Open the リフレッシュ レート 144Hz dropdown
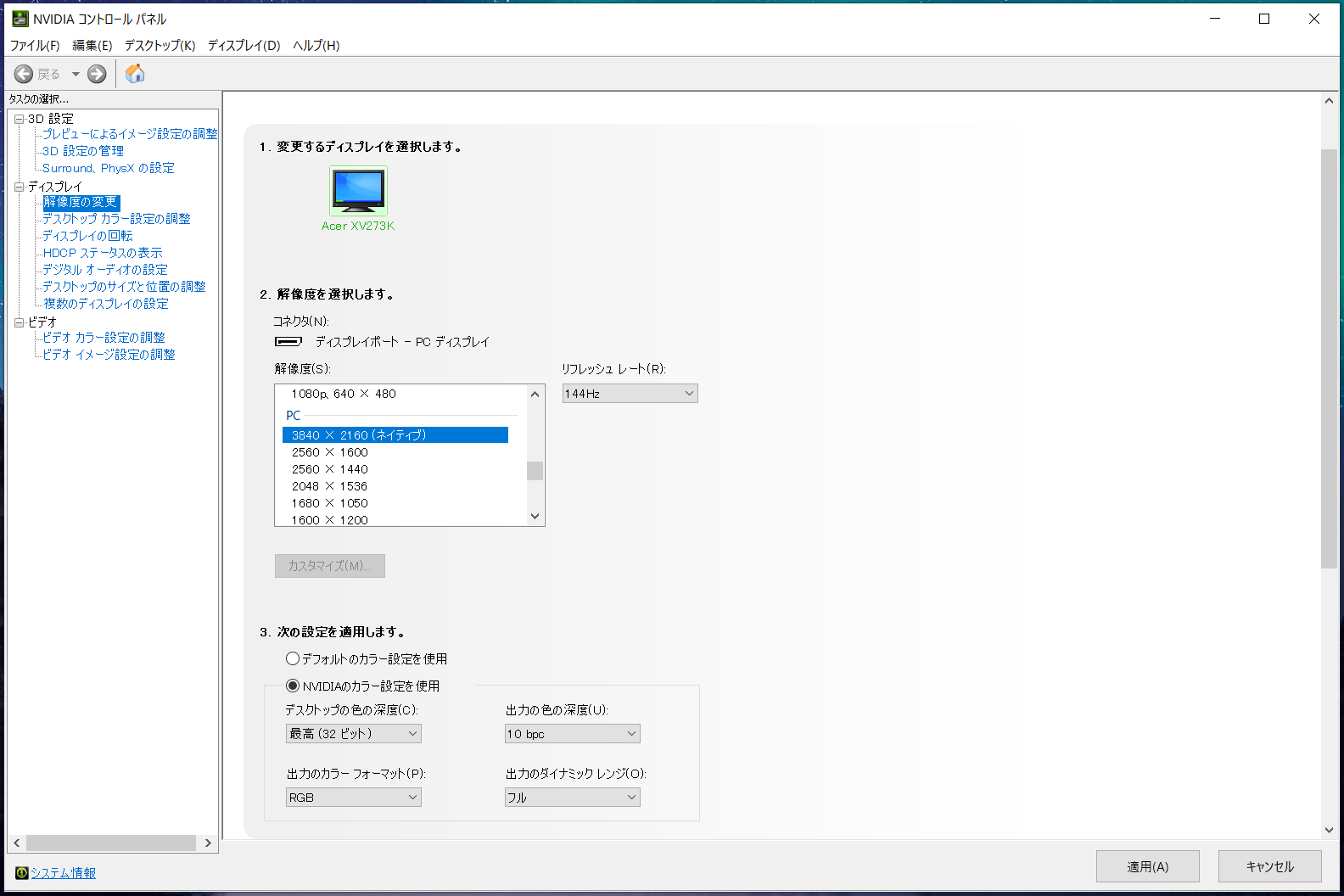The width and height of the screenshot is (1344, 896). pos(630,394)
